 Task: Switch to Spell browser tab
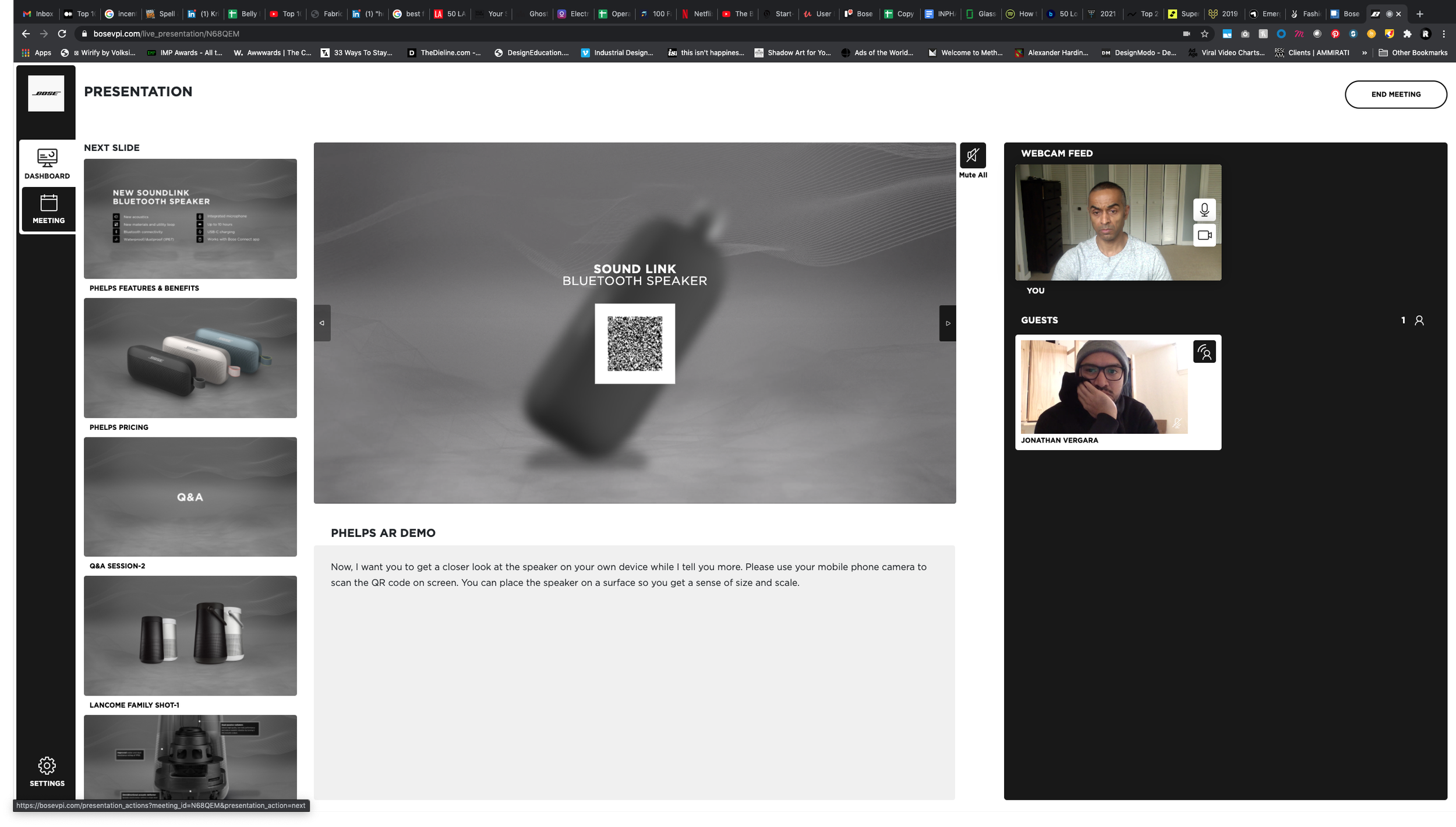click(x=161, y=14)
